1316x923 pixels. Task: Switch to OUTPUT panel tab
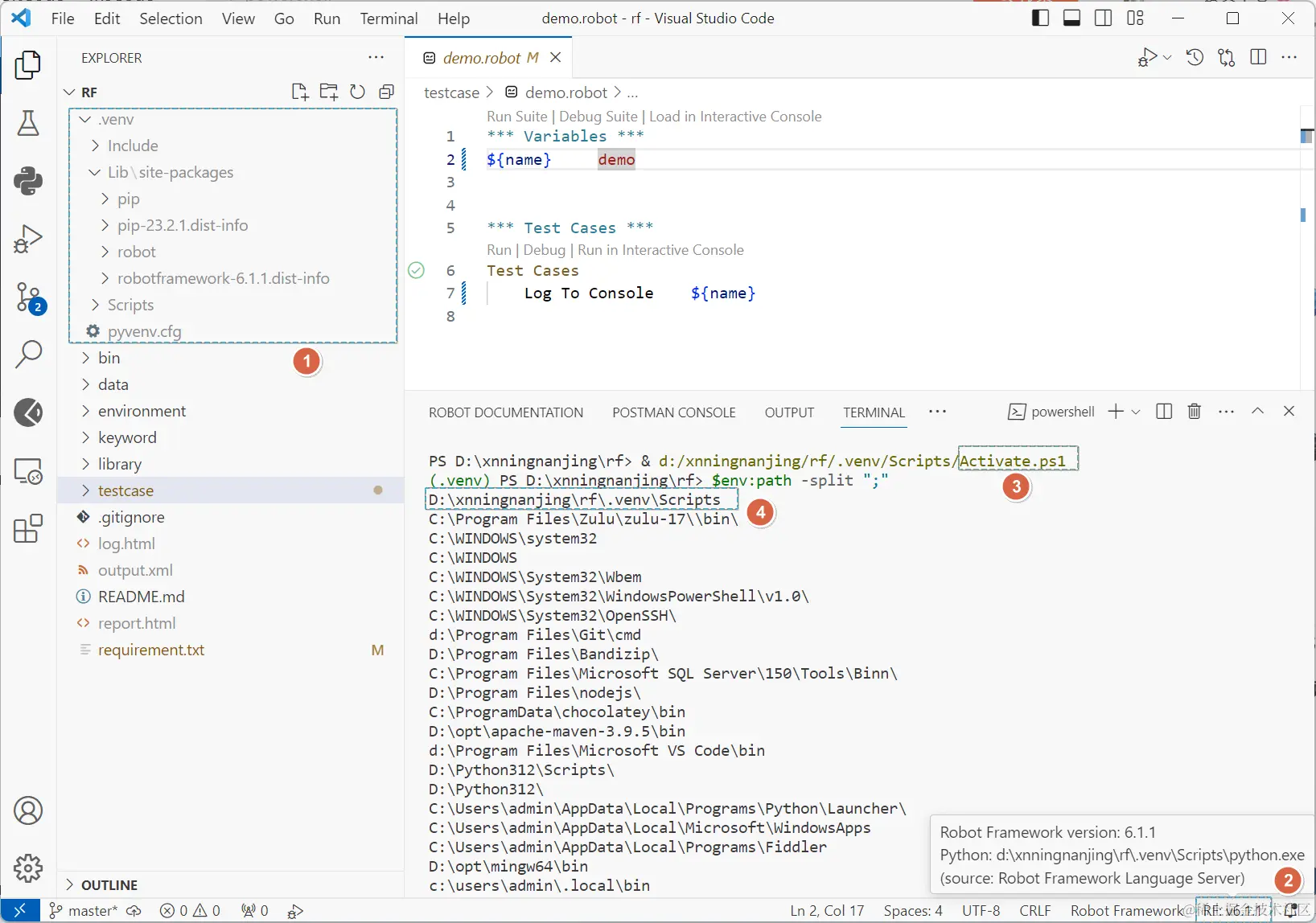tap(790, 412)
